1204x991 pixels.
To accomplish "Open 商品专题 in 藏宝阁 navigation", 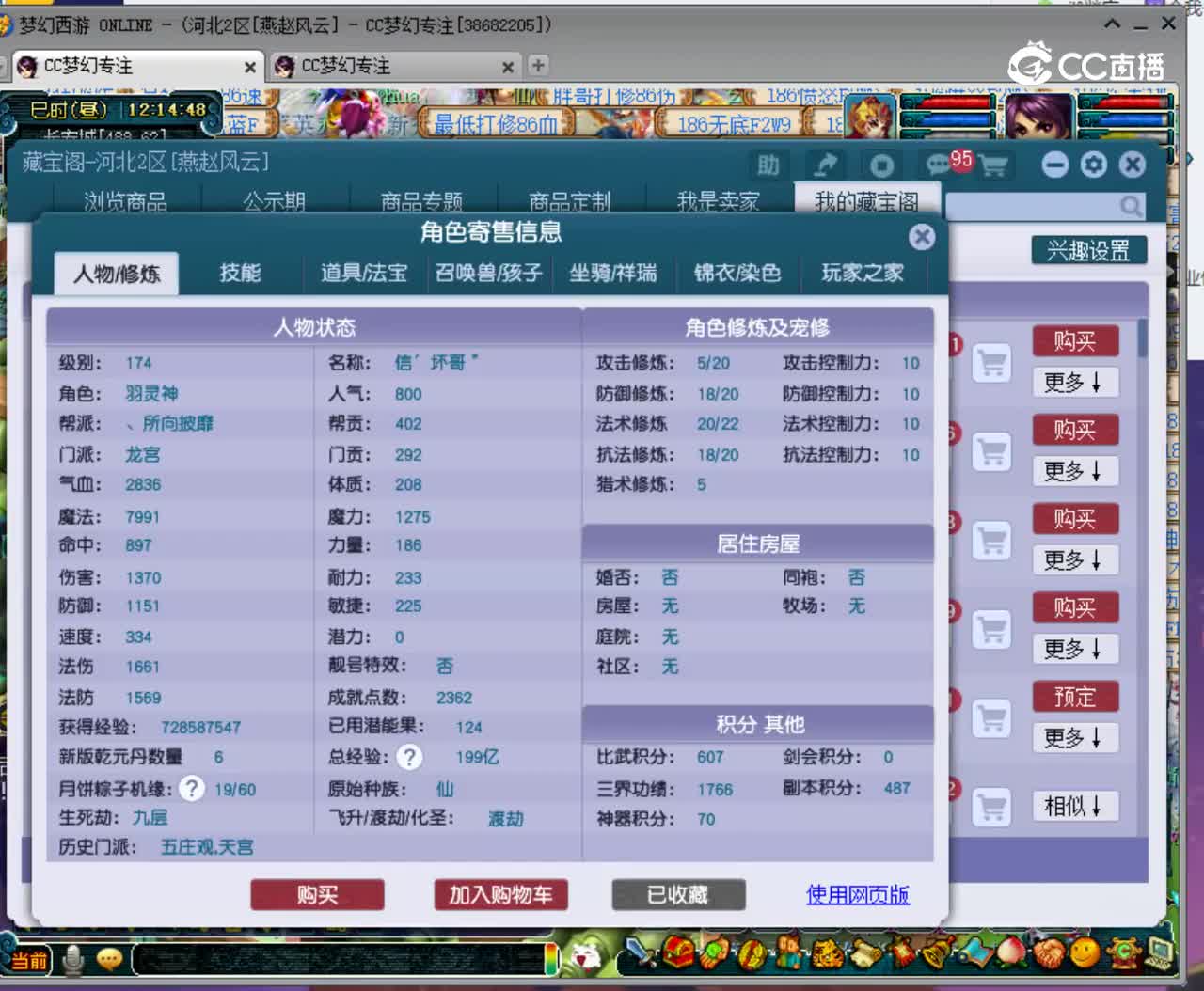I will (421, 201).
